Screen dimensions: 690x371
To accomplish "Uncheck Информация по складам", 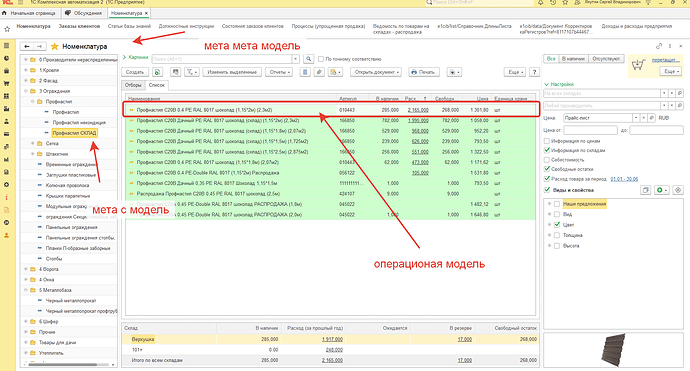I will [x=547, y=151].
